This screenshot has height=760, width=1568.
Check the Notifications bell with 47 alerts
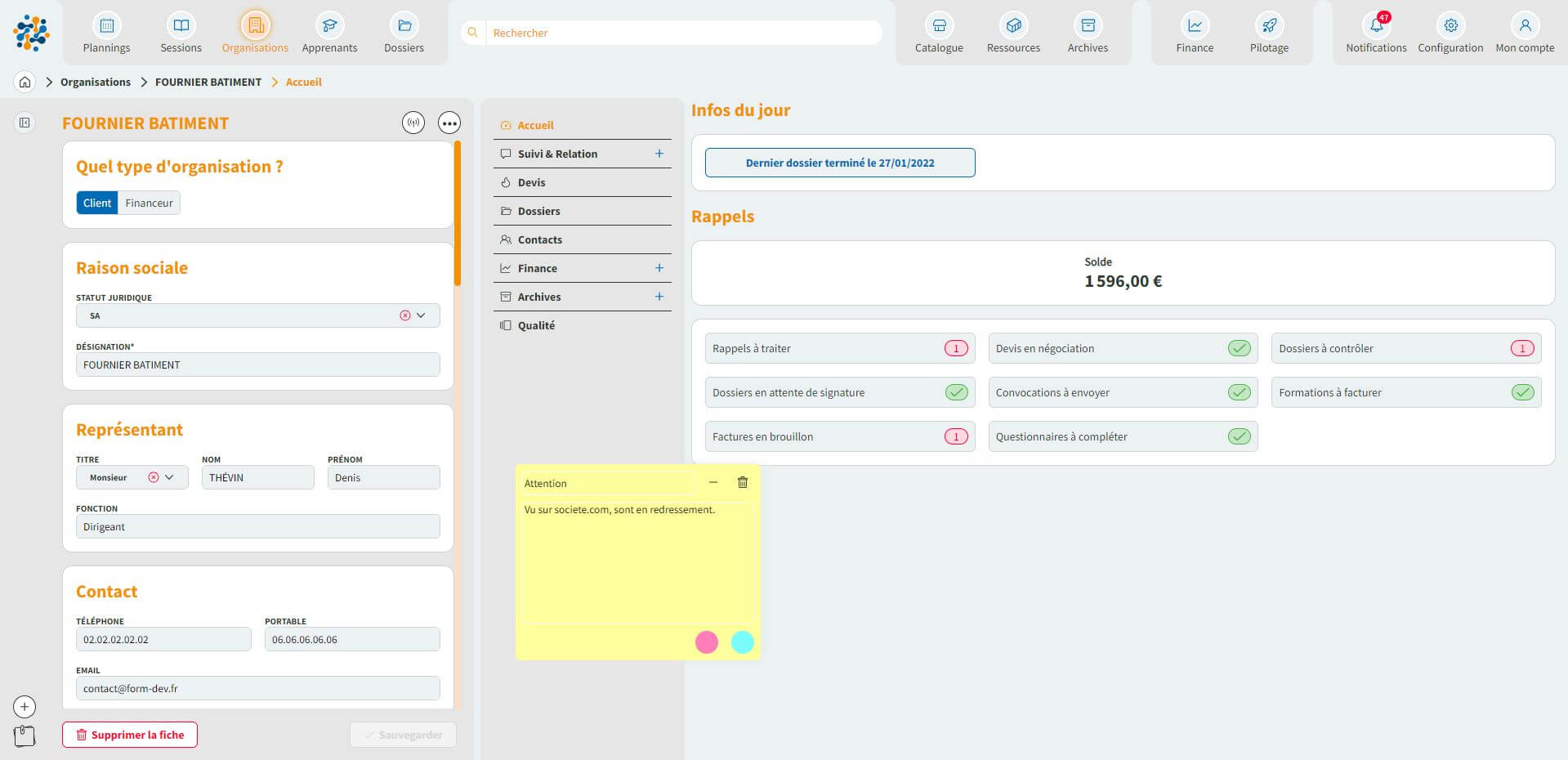(1376, 31)
